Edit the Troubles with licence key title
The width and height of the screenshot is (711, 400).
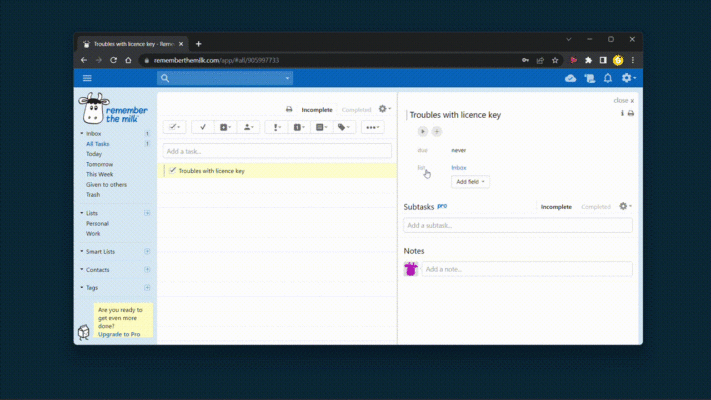455,115
